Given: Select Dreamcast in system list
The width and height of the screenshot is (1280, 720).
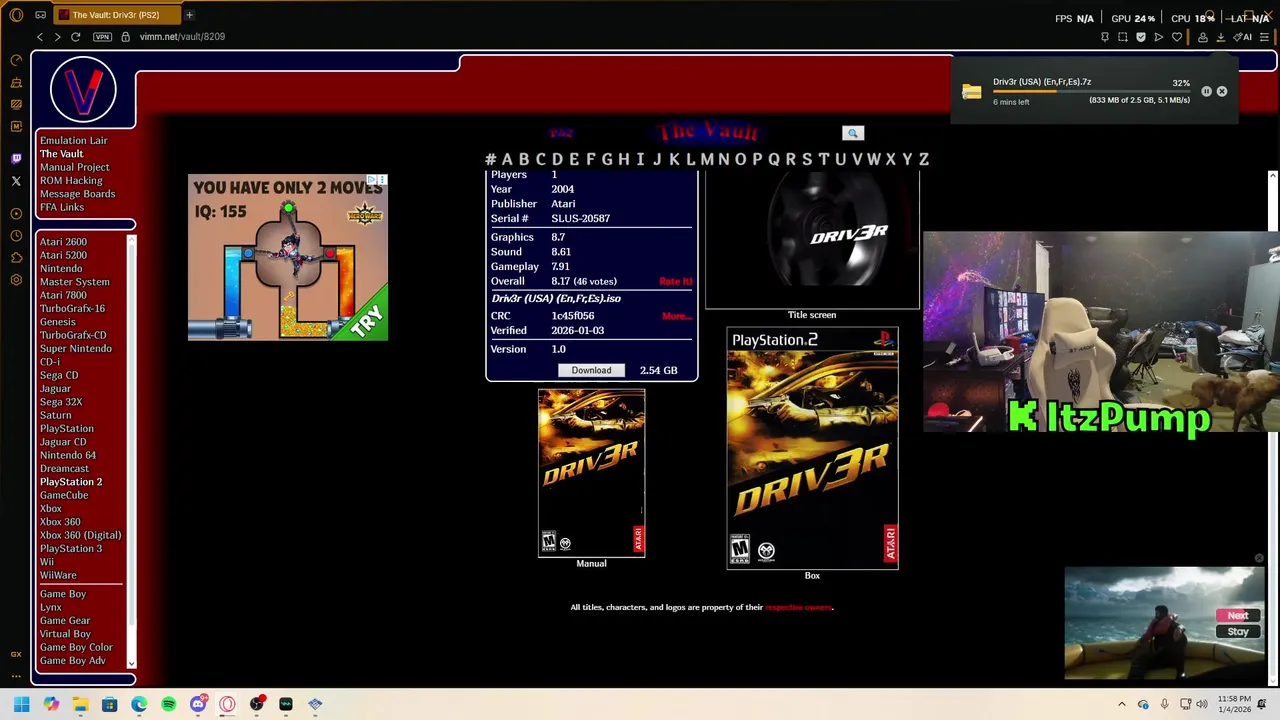Looking at the screenshot, I should (64, 469).
